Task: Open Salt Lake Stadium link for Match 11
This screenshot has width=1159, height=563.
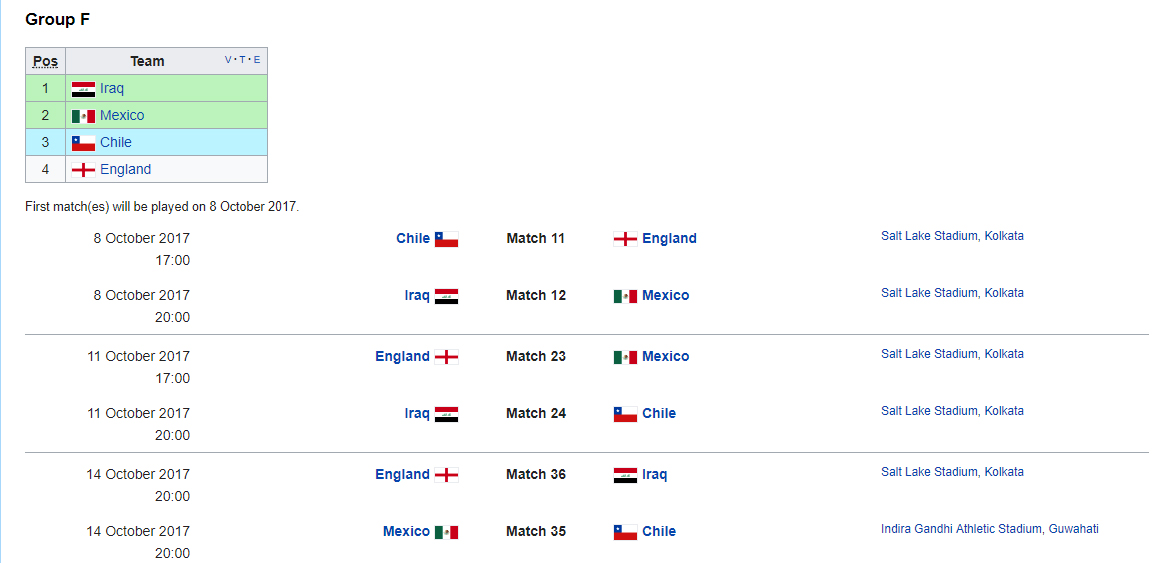Action: point(952,236)
